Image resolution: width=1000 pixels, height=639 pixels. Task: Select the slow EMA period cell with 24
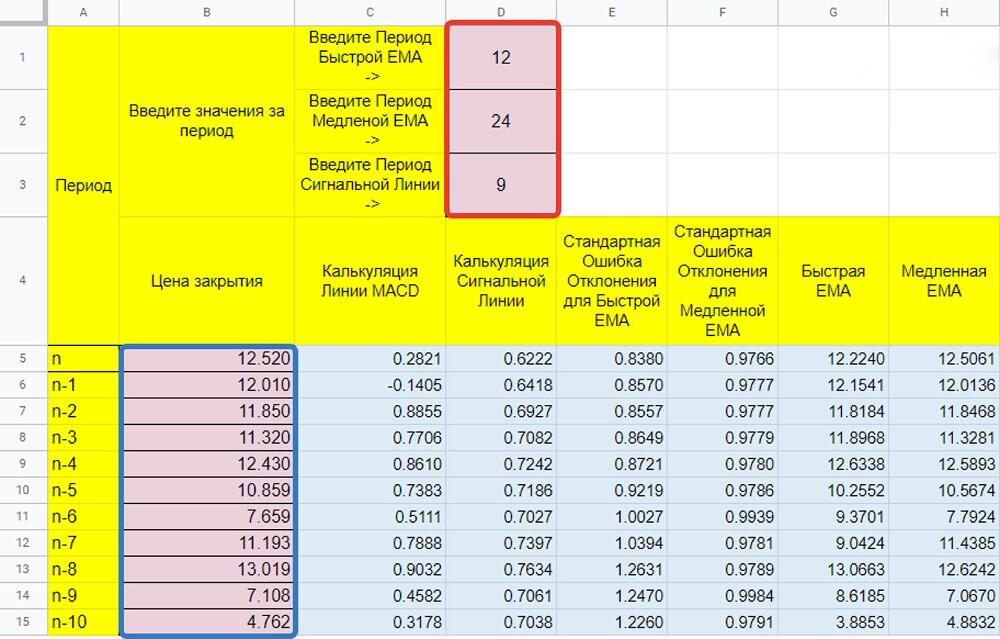[x=501, y=121]
